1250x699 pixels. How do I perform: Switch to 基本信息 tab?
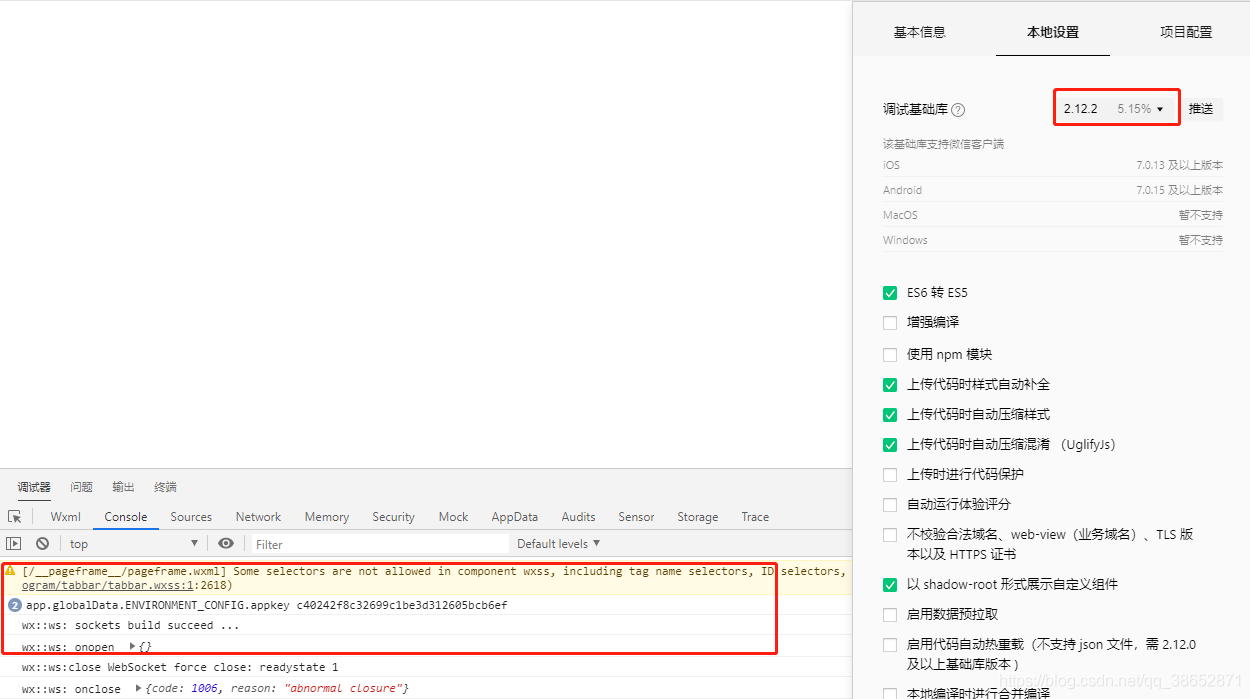919,32
